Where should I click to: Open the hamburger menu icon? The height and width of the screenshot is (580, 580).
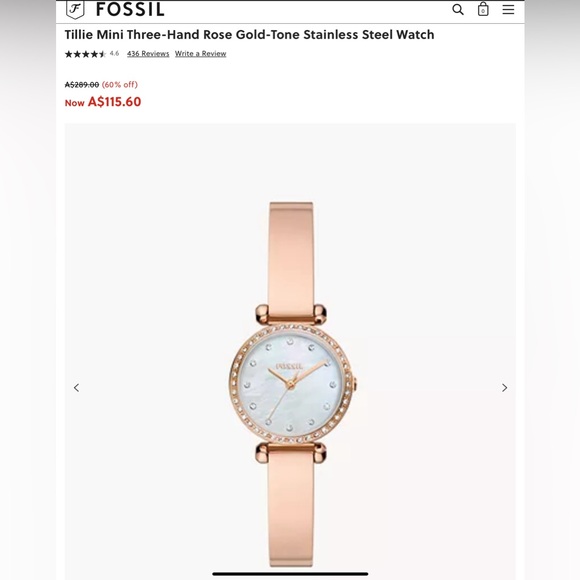(508, 10)
